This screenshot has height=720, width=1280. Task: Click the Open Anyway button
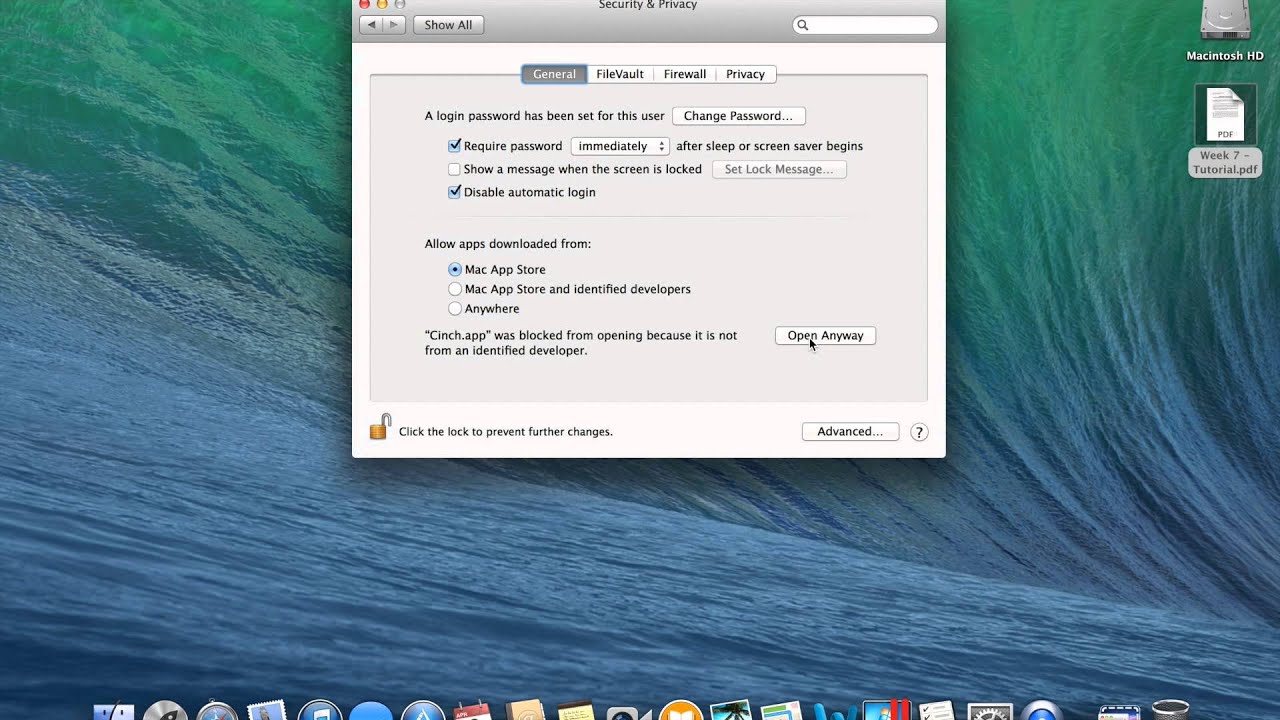[825, 336]
